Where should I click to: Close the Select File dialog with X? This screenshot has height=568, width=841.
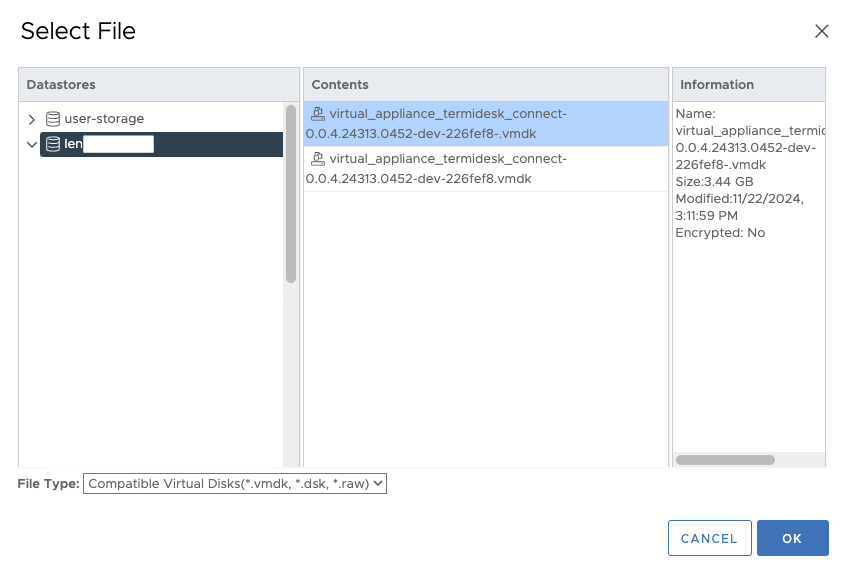(x=821, y=31)
